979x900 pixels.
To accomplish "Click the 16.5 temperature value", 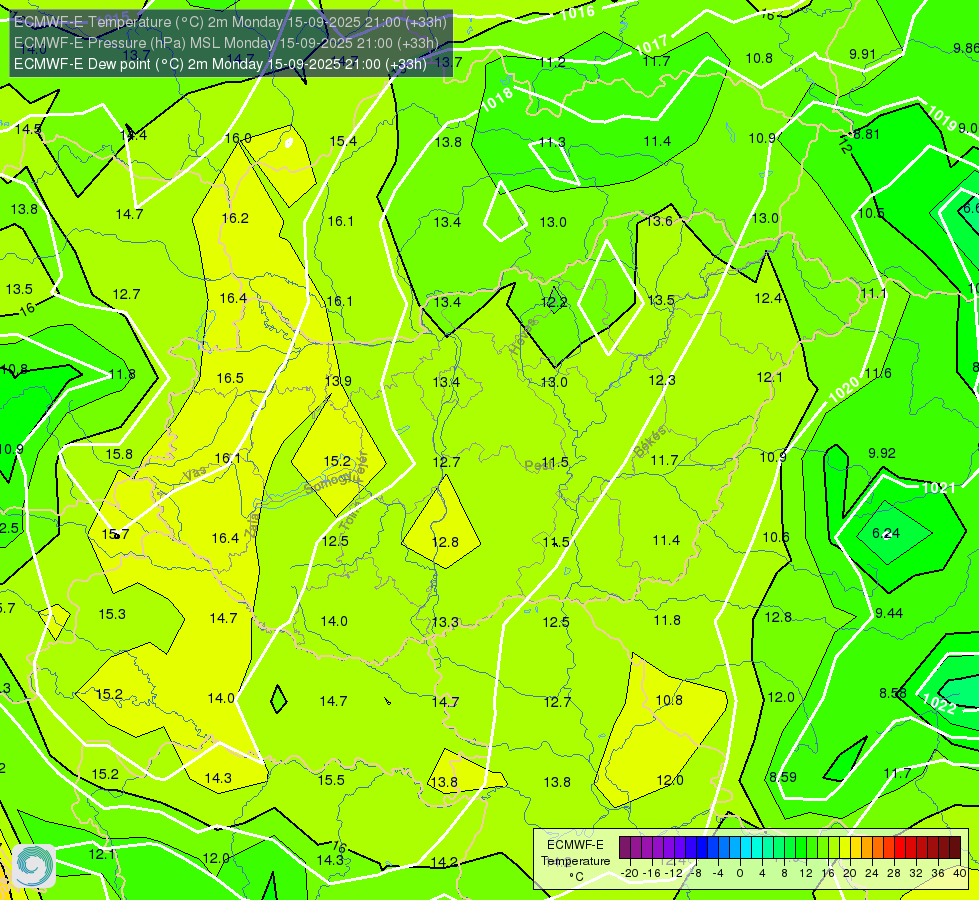I will [230, 378].
